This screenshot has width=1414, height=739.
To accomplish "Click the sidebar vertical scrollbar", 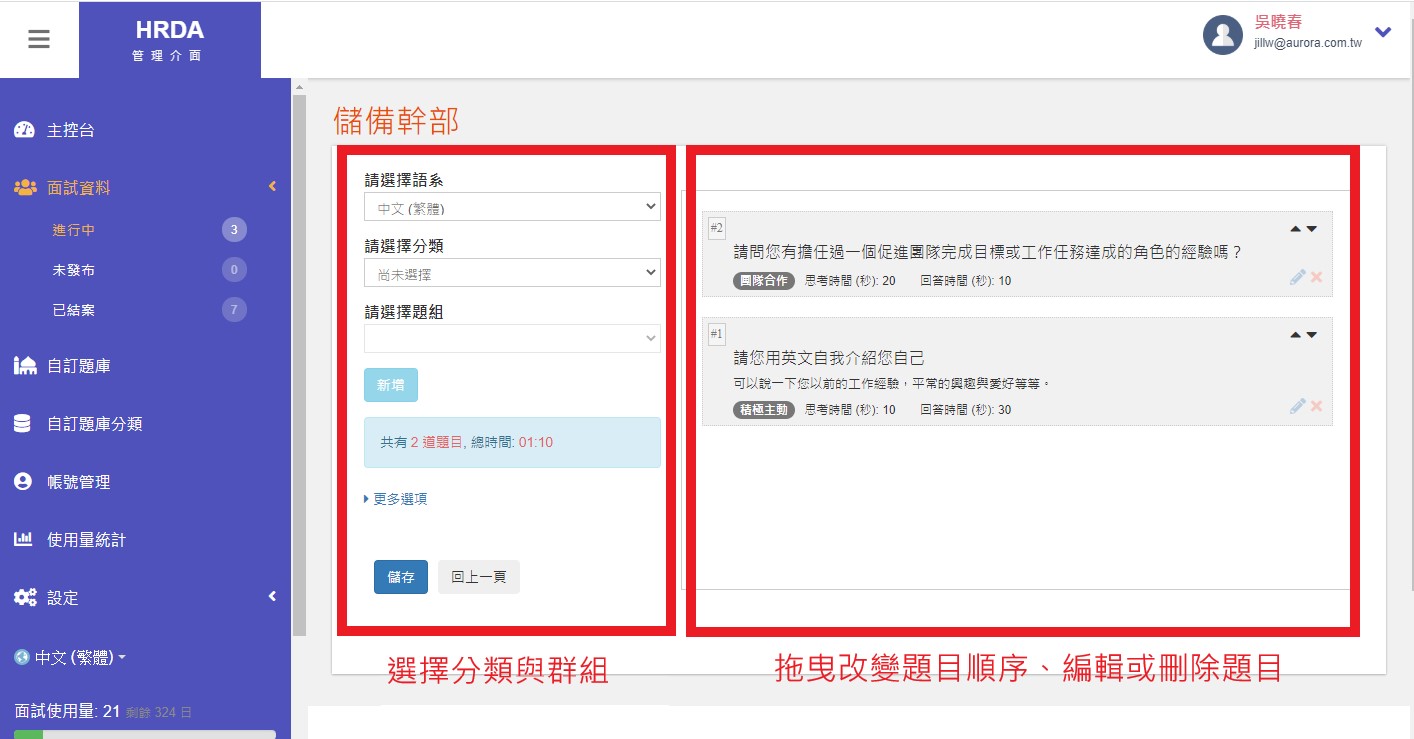I will pos(299,365).
